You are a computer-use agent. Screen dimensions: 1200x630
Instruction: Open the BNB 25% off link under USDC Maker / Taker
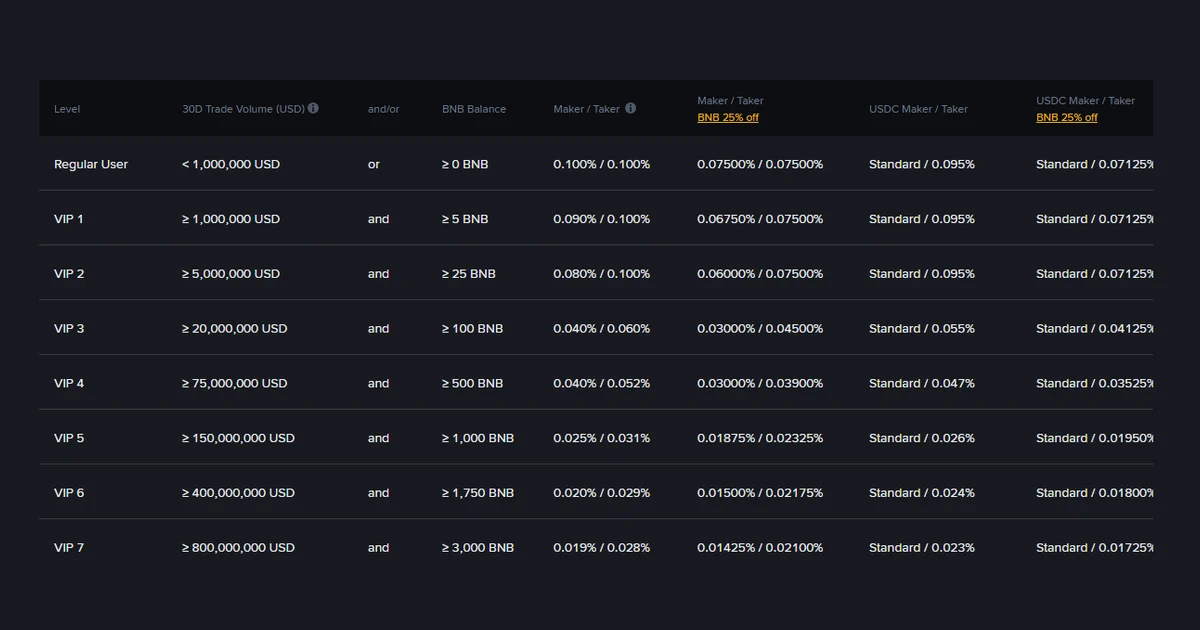click(x=1067, y=118)
